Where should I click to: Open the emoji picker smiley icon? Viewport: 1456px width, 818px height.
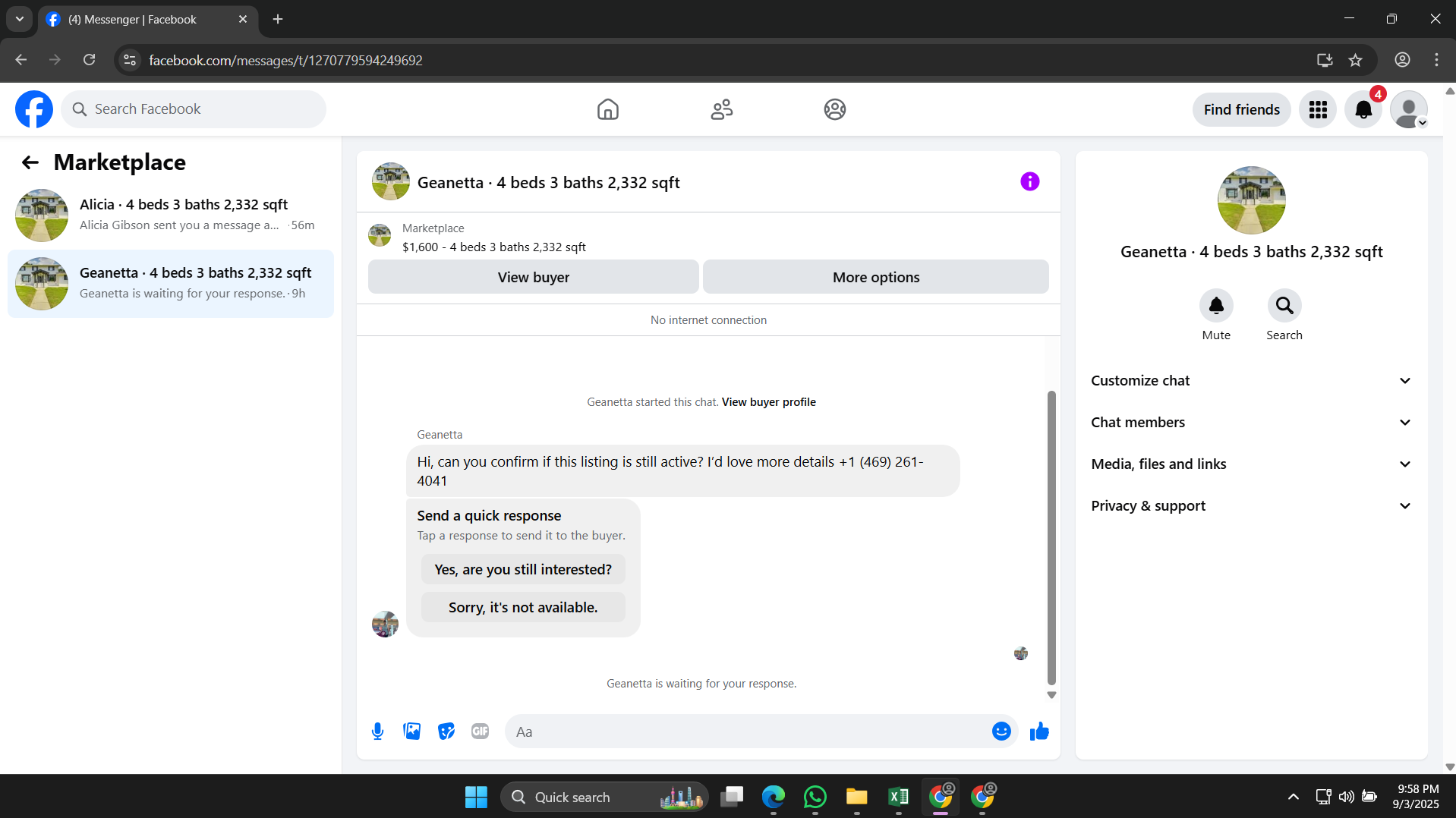tap(1001, 731)
